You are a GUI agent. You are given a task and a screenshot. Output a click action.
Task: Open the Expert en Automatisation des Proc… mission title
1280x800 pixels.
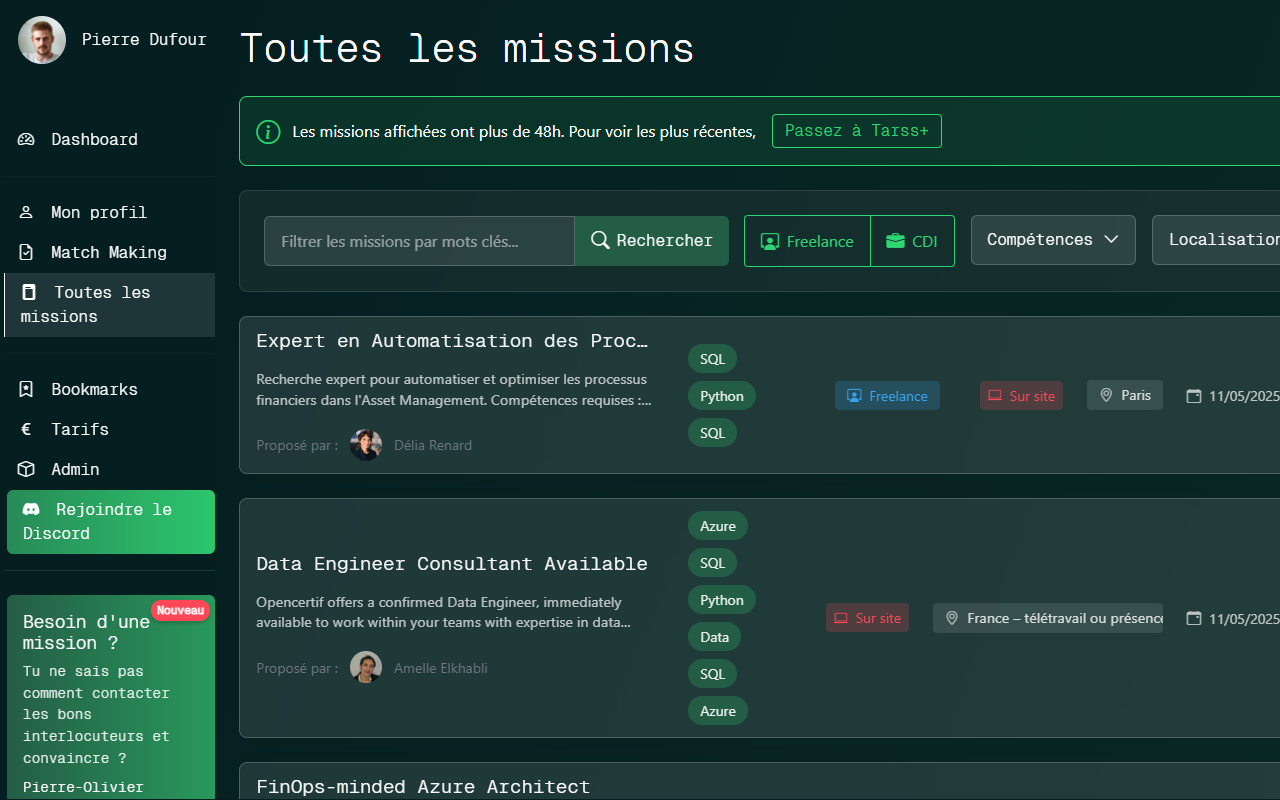(x=452, y=340)
